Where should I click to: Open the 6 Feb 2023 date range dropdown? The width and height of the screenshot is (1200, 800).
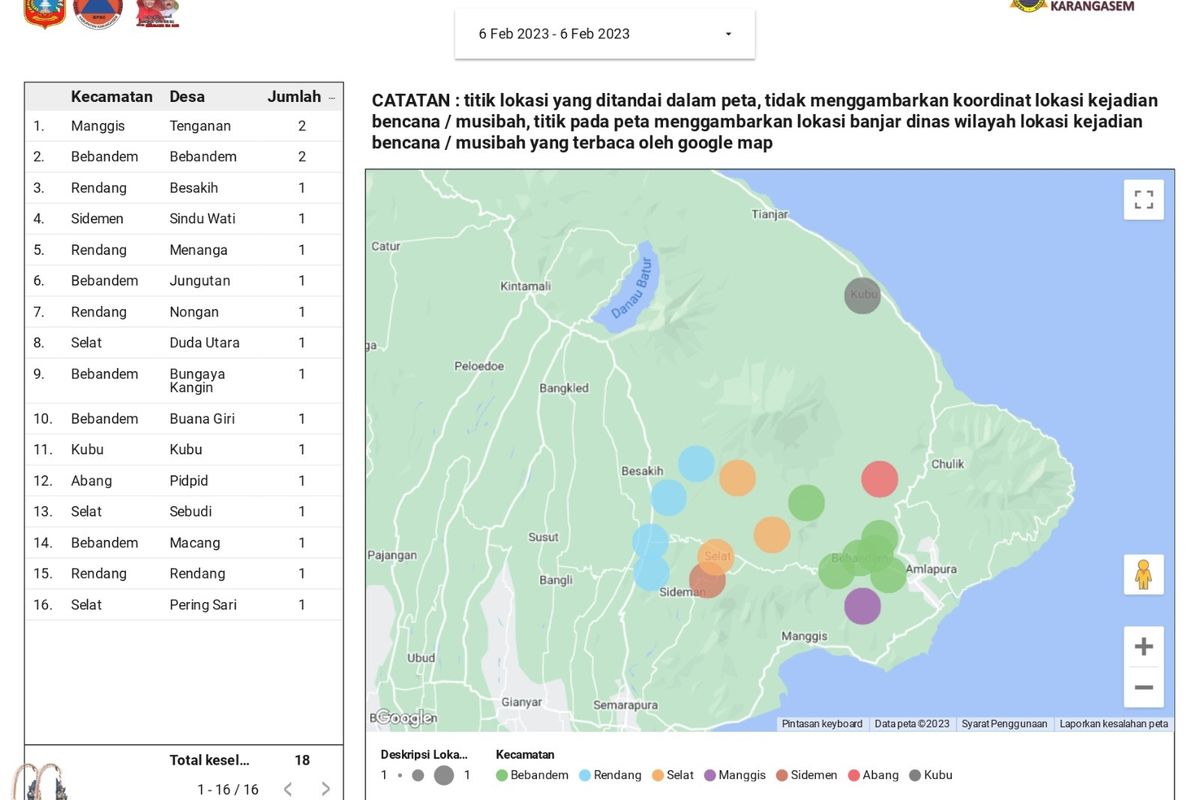coord(605,34)
